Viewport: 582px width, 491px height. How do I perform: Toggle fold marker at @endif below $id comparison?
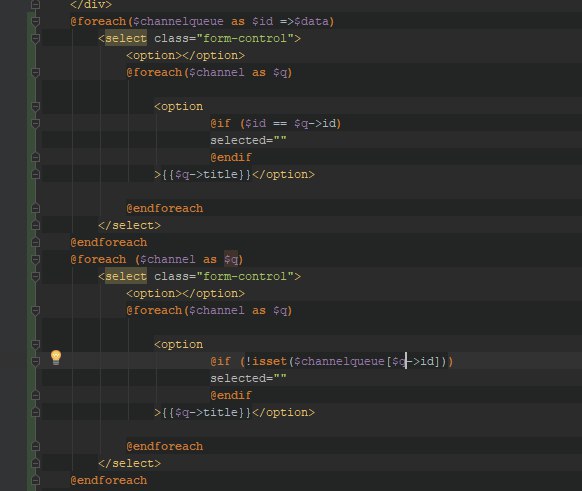pos(36,157)
